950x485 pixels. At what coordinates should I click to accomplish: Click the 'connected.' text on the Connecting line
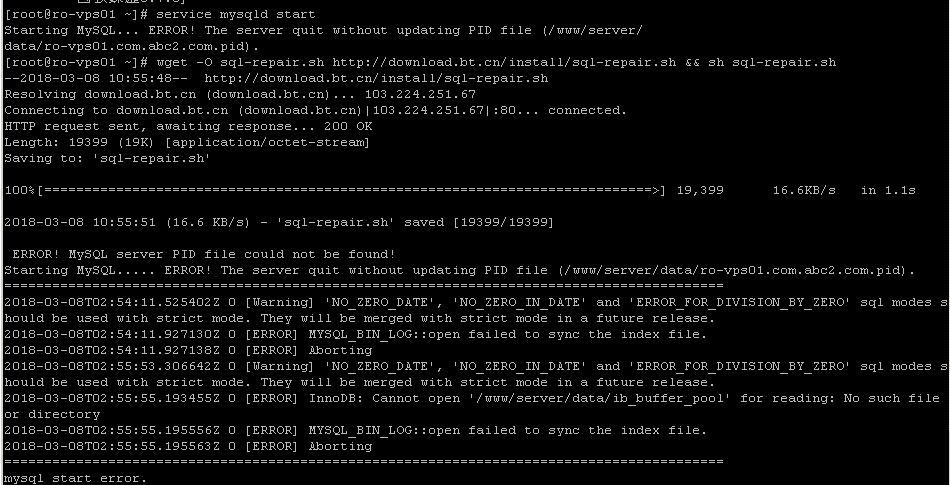point(587,110)
